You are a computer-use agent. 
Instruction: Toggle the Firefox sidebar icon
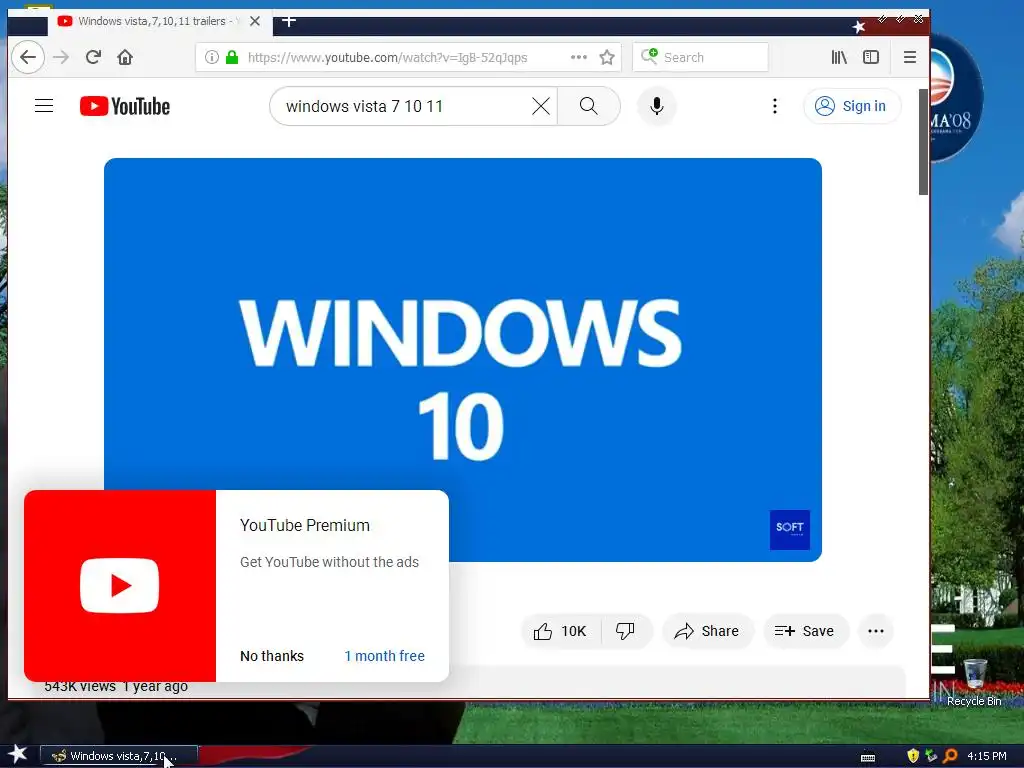pos(871,57)
